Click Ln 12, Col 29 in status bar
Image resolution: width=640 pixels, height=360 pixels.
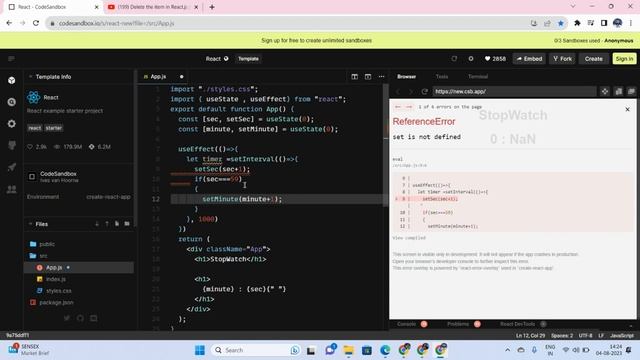530,336
